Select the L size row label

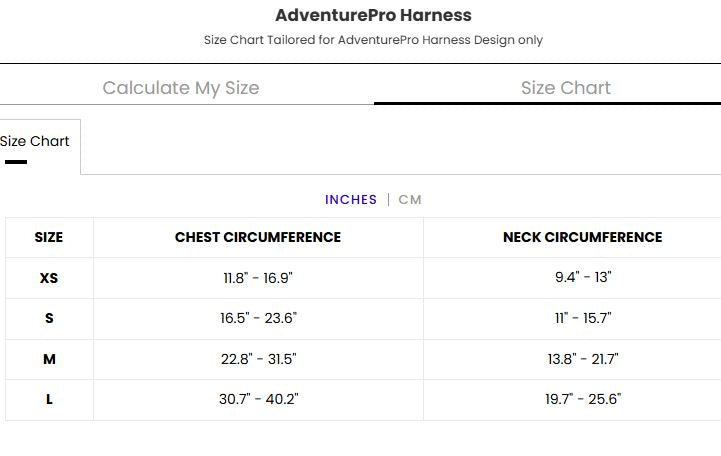coord(49,400)
